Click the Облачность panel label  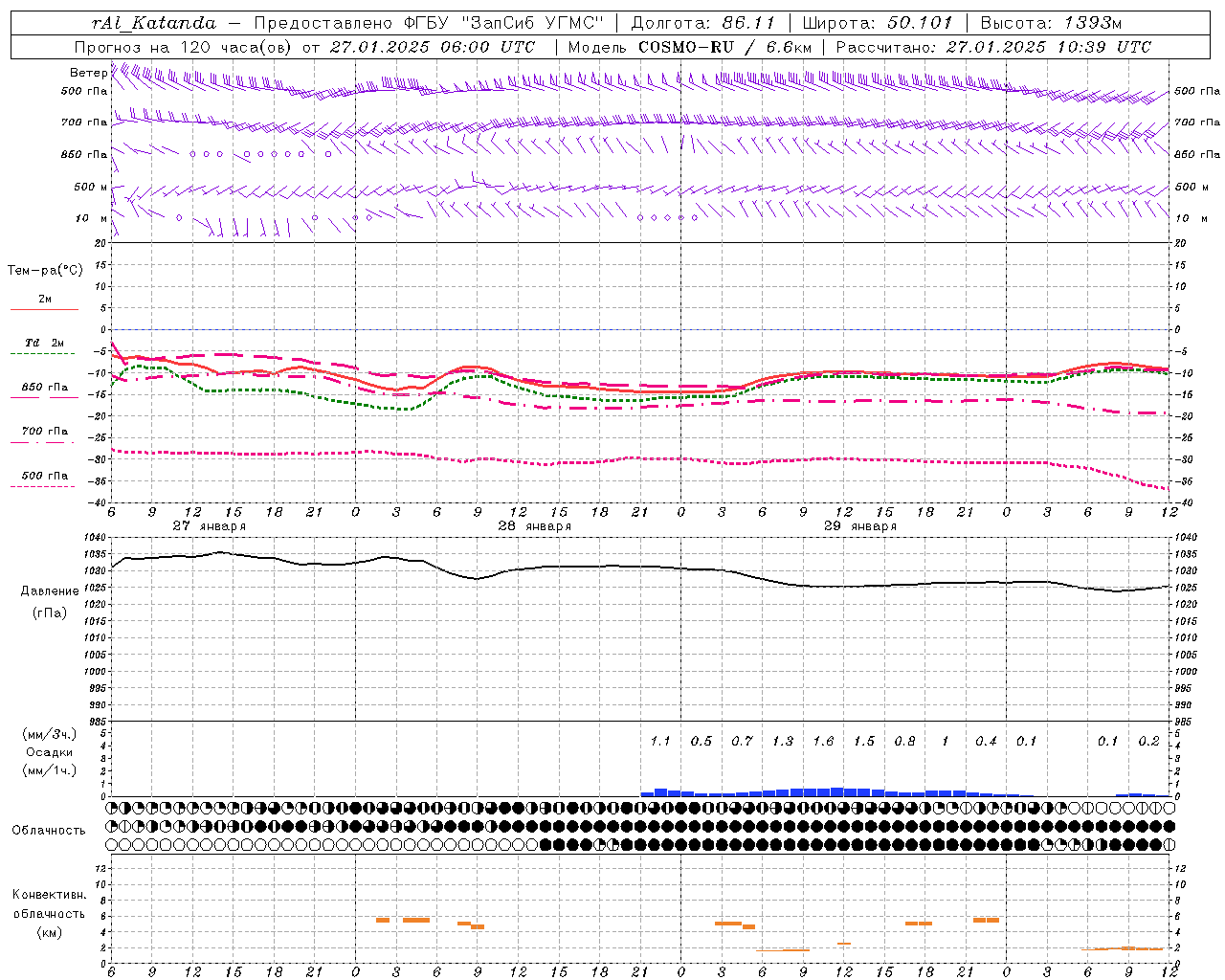tap(49, 830)
